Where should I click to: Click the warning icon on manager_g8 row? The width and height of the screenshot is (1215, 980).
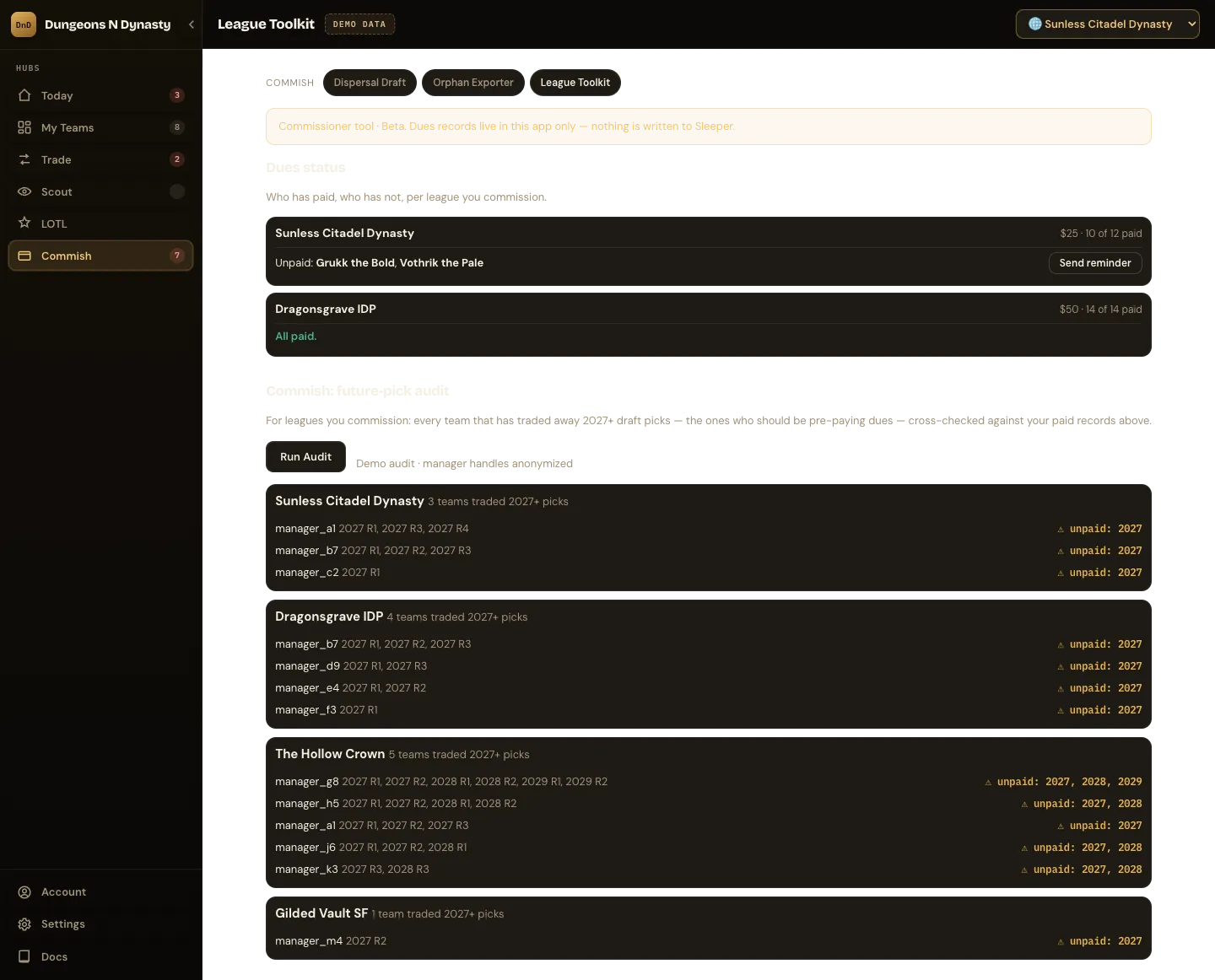pos(988,783)
